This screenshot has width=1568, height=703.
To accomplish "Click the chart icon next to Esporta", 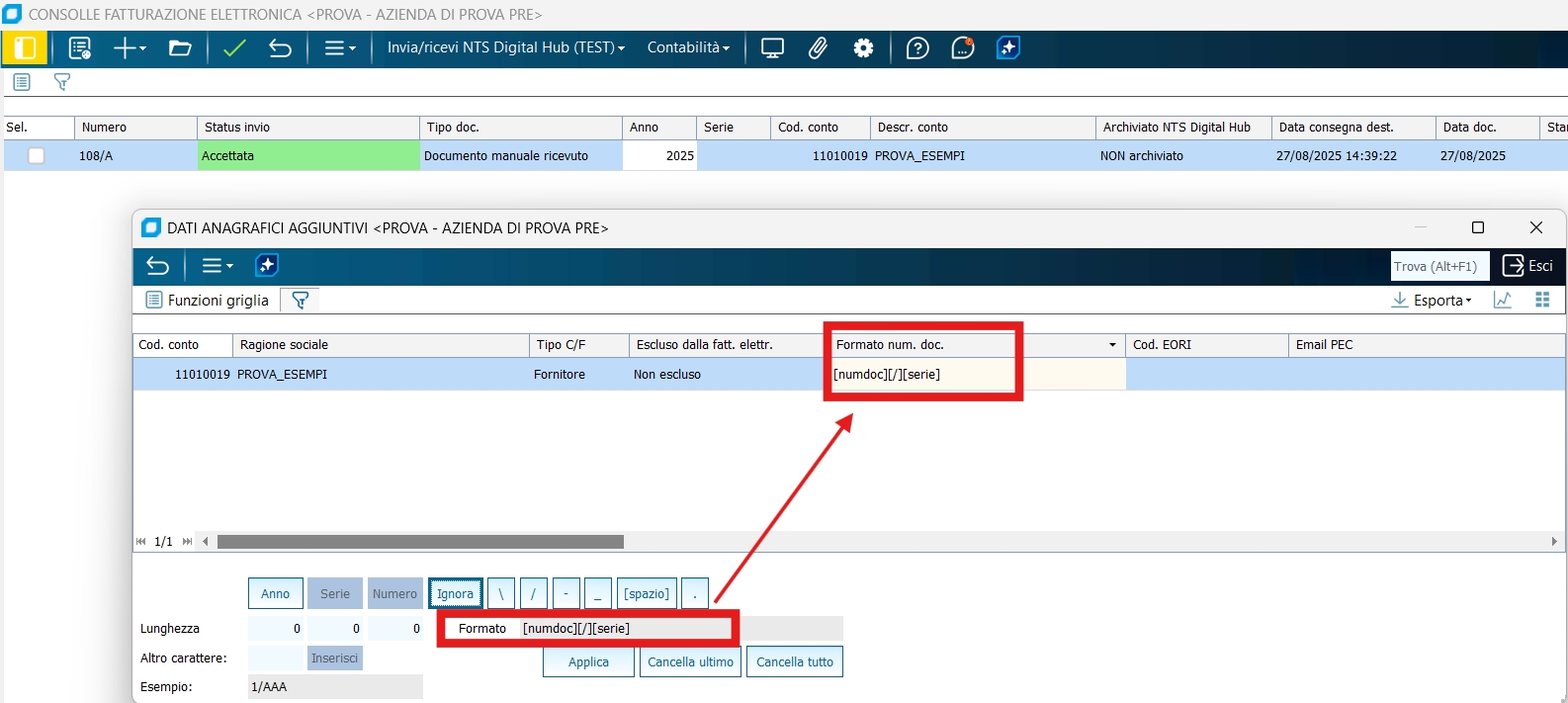I will pyautogui.click(x=1503, y=300).
